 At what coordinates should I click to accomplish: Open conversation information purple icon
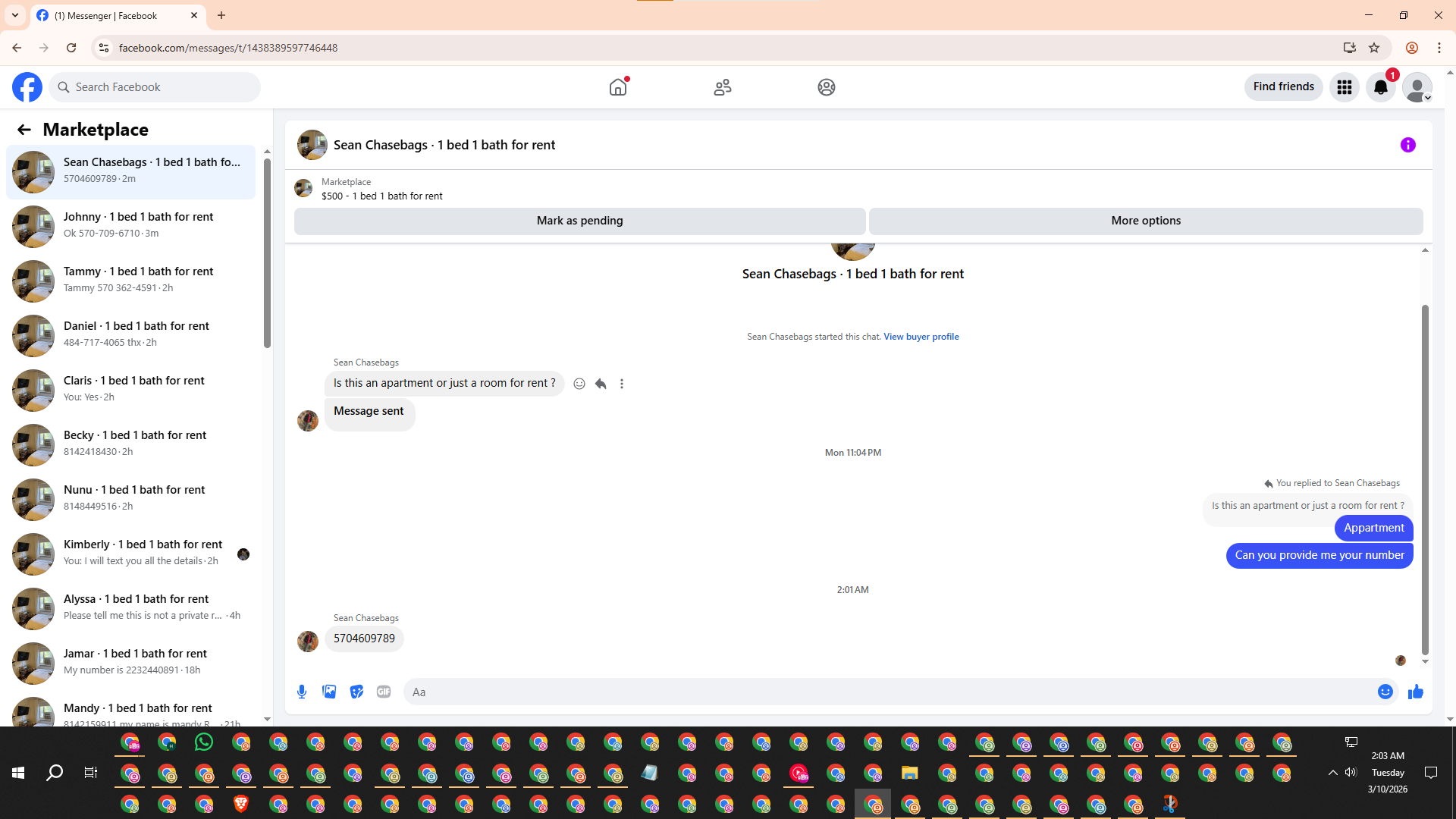coord(1407,145)
